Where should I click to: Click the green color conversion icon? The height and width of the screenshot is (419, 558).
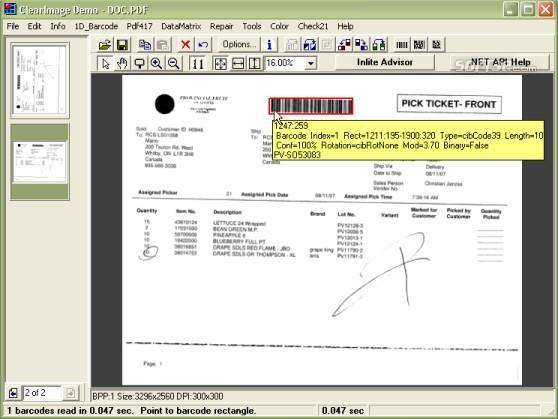tap(379, 45)
